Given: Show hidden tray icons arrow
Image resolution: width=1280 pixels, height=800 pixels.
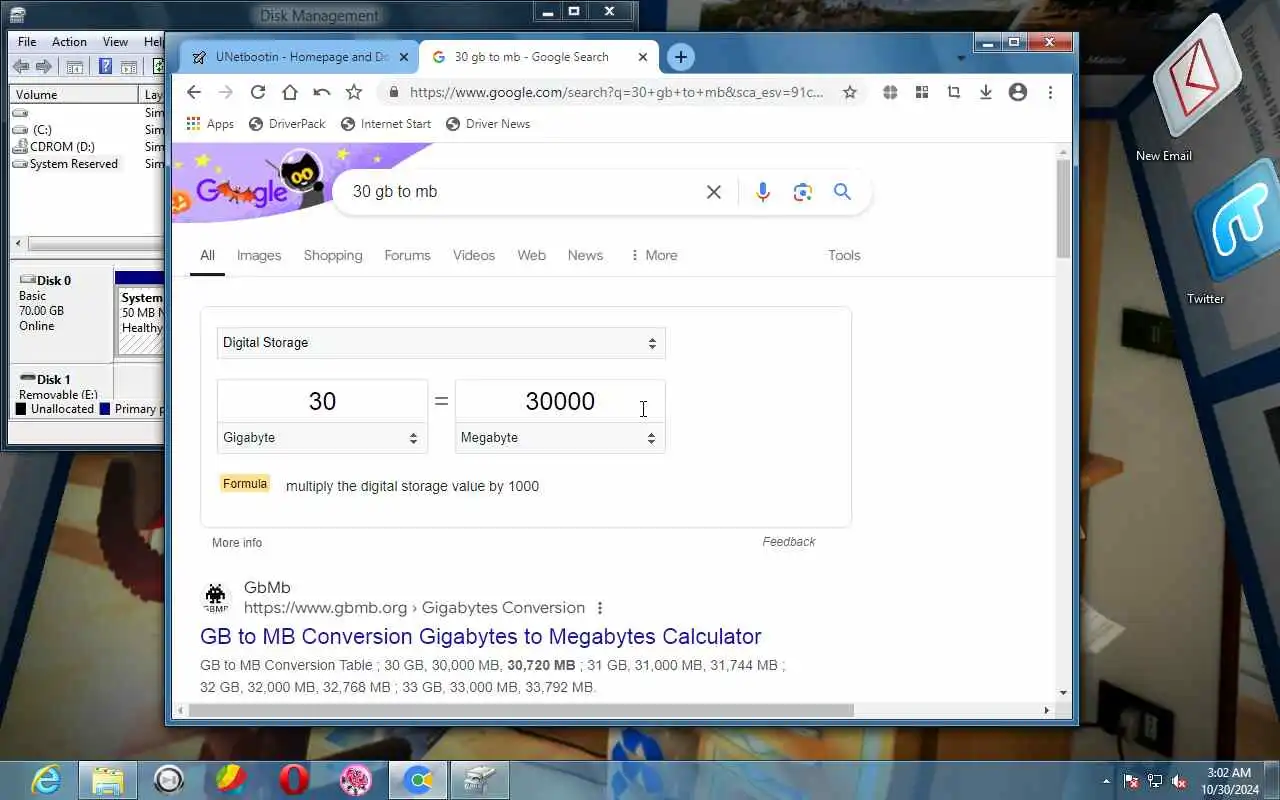Looking at the screenshot, I should click(1106, 781).
